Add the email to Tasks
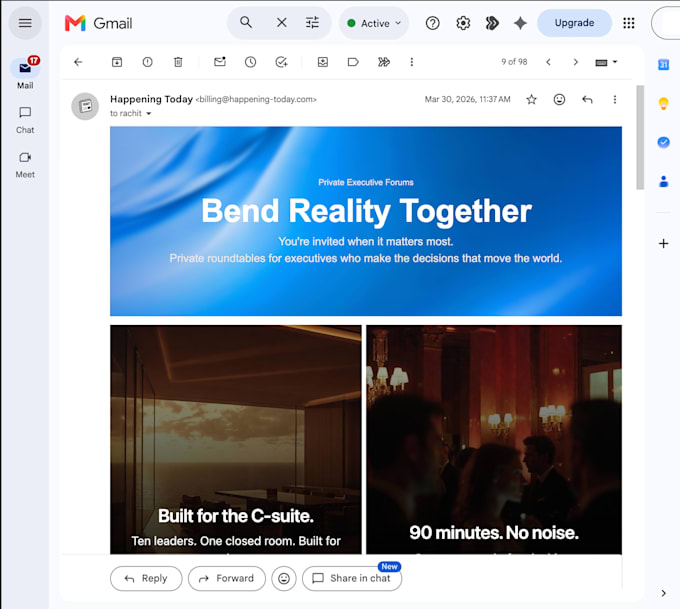The height and width of the screenshot is (609, 680). click(x=281, y=62)
